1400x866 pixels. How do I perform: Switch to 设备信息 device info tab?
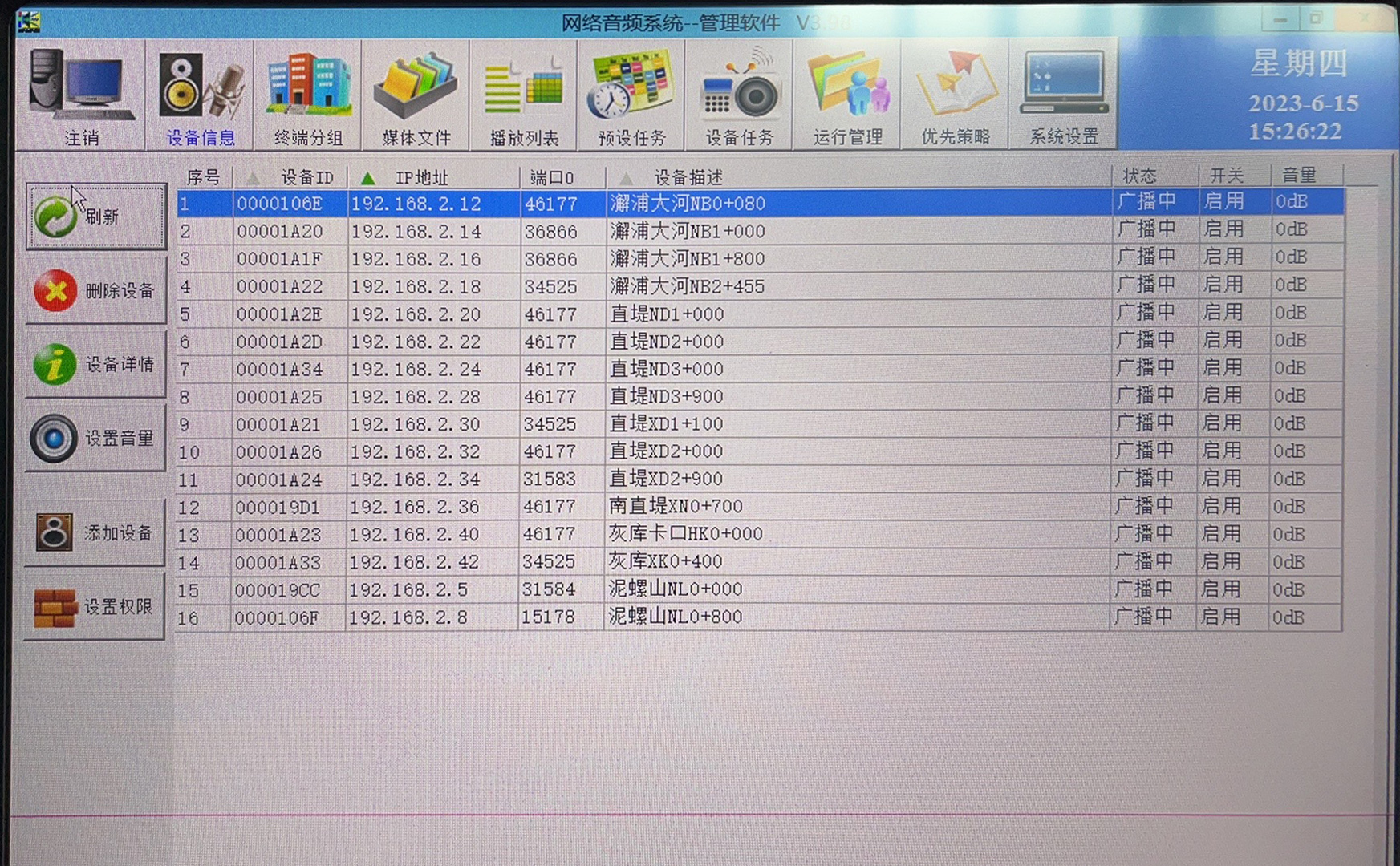click(x=200, y=95)
